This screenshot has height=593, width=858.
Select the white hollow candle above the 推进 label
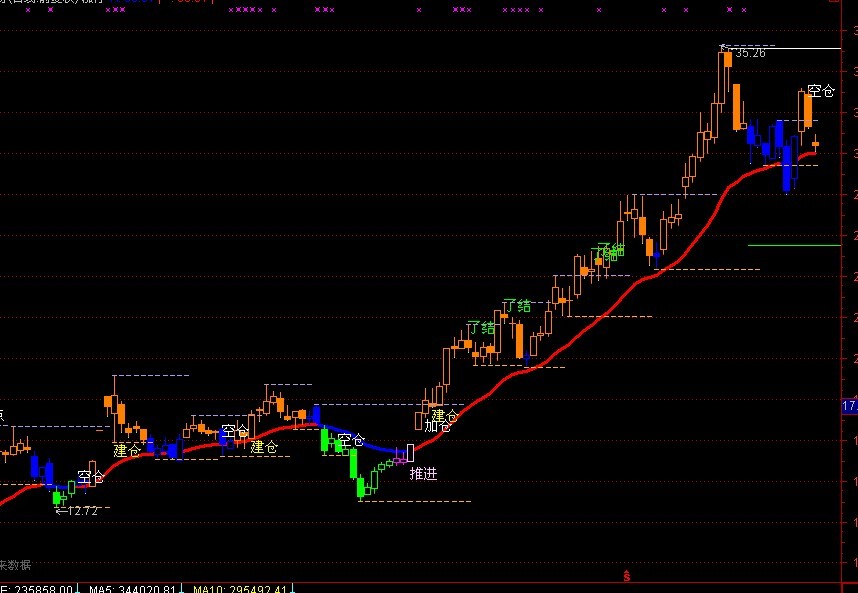pos(410,453)
